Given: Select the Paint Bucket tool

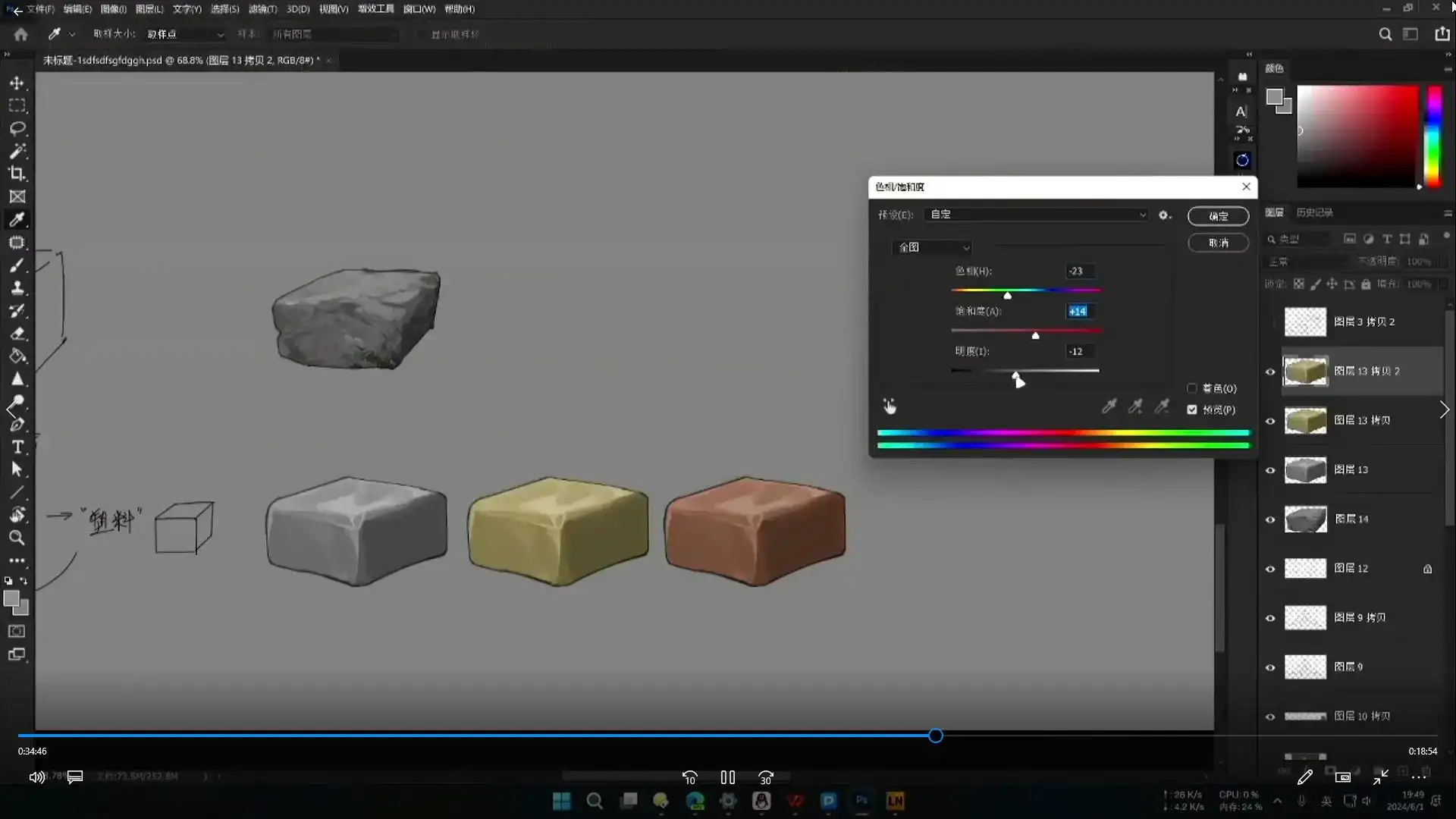Looking at the screenshot, I should tap(17, 356).
